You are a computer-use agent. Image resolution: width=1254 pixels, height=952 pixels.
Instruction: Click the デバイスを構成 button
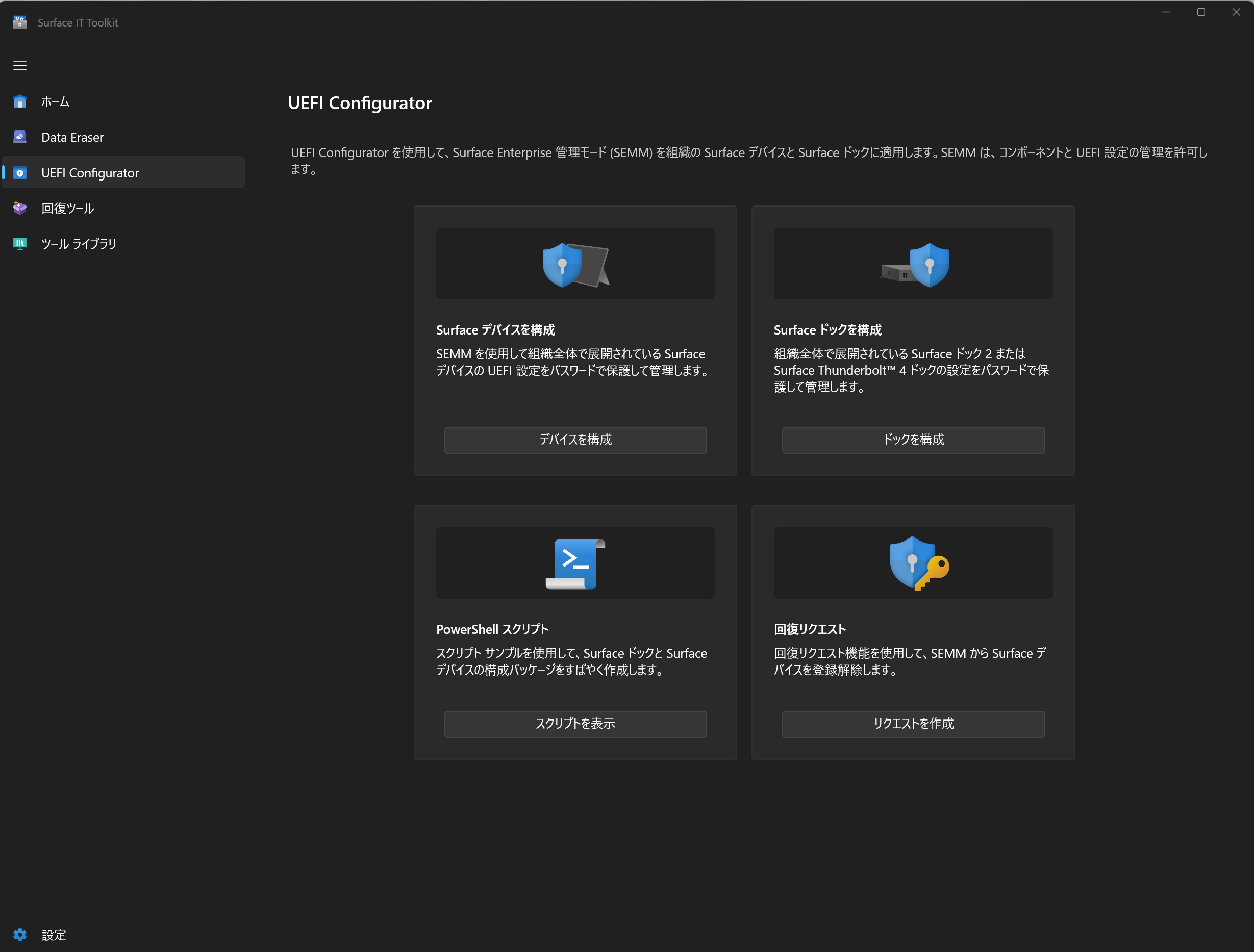[575, 440]
